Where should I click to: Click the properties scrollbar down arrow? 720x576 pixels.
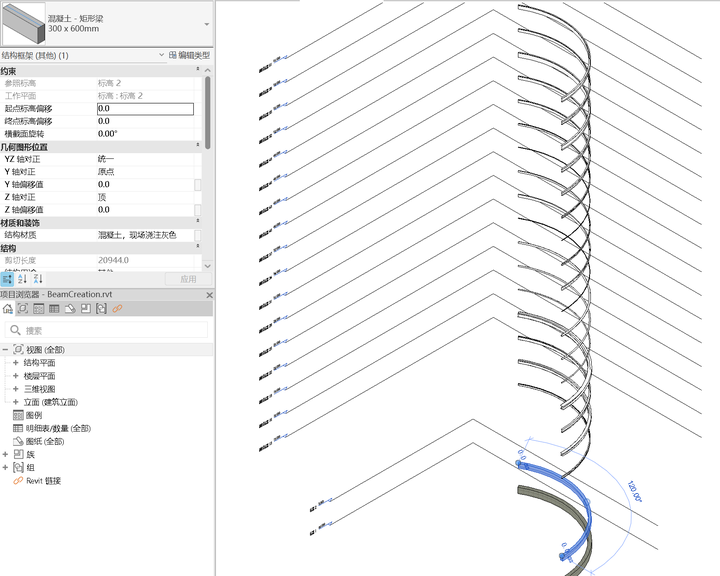click(x=208, y=266)
